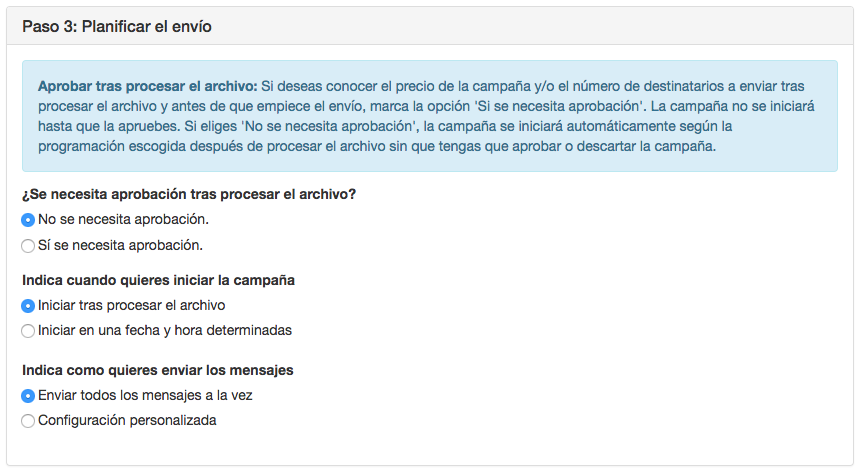The image size is (859, 475).
Task: Choose the 'Sí se necesita aprobación' radio button
Action: pyautogui.click(x=28, y=245)
